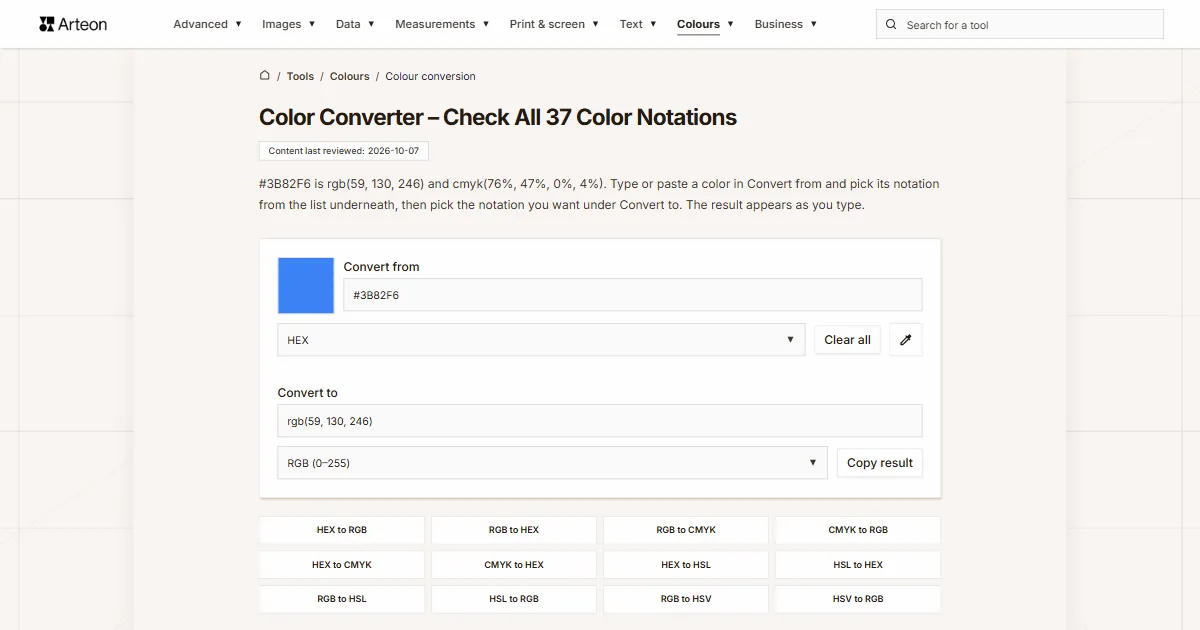Click the blue color swatch preview
The width and height of the screenshot is (1200, 630).
(306, 286)
